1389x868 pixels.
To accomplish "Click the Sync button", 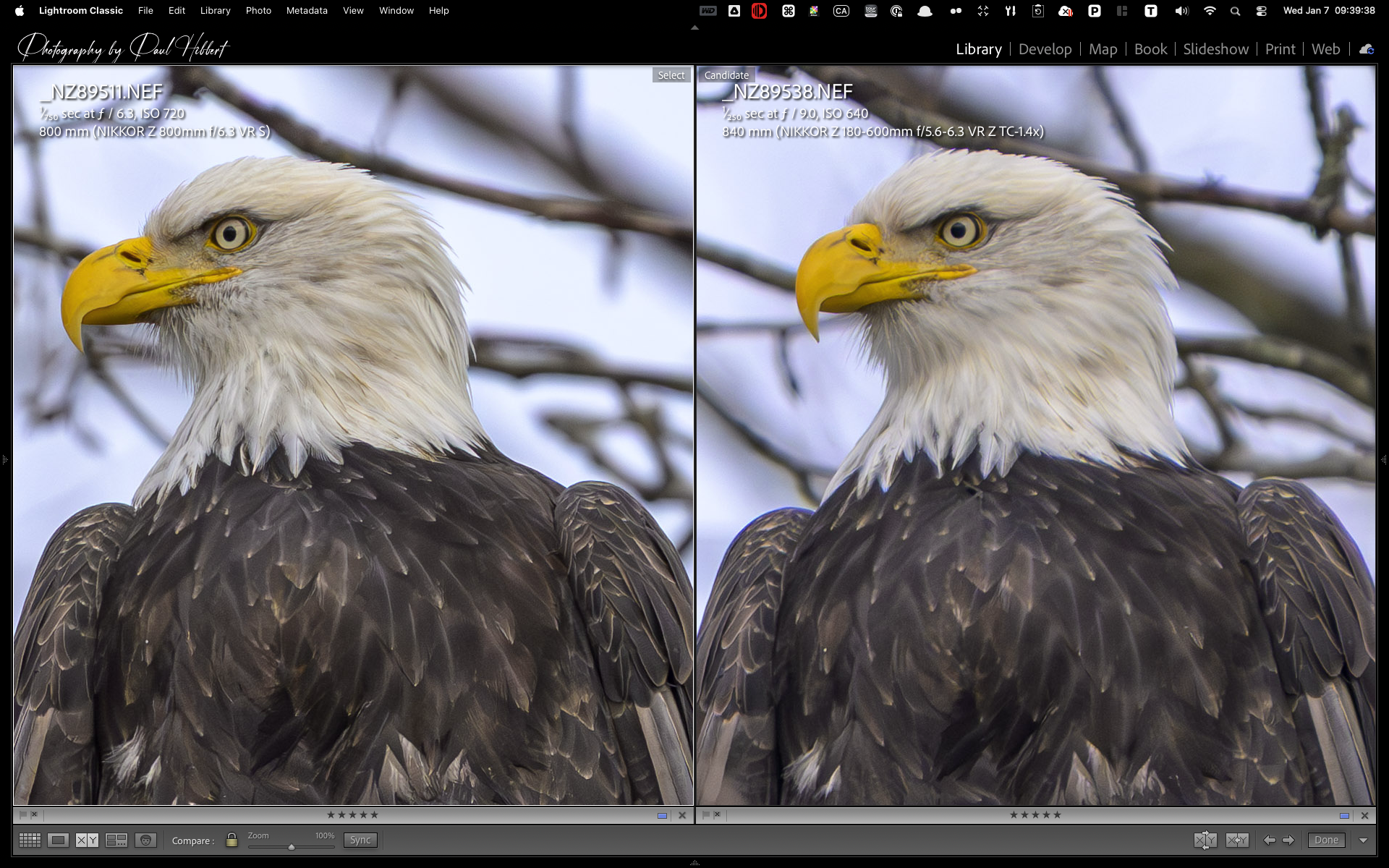I will (x=360, y=840).
